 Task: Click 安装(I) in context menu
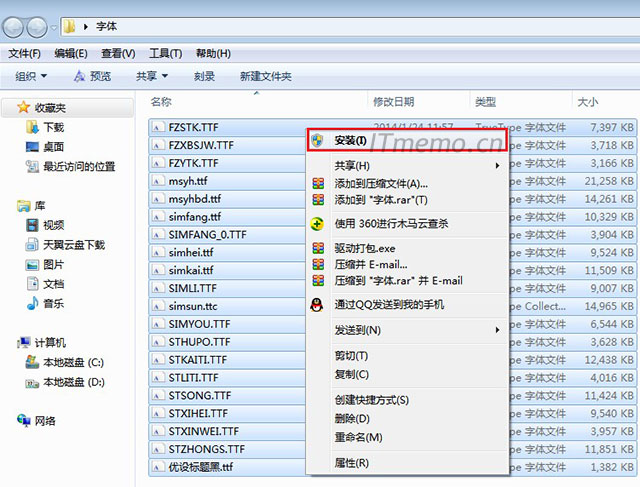(407, 141)
